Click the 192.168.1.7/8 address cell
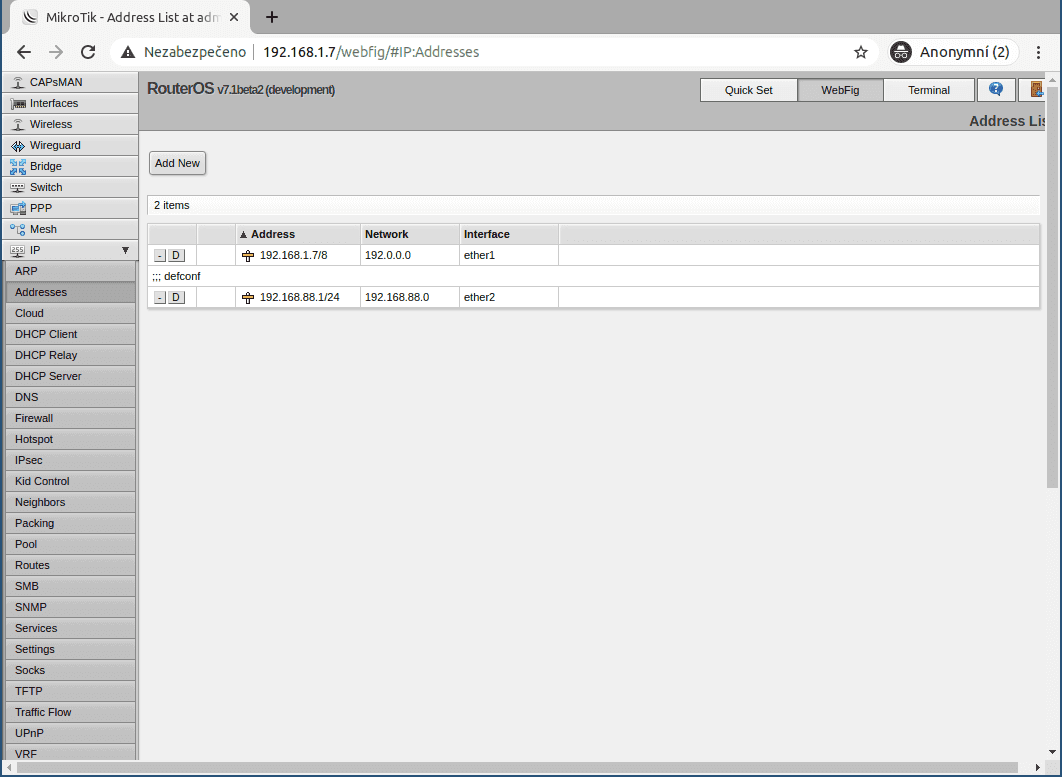Image resolution: width=1062 pixels, height=777 pixels. [x=298, y=255]
